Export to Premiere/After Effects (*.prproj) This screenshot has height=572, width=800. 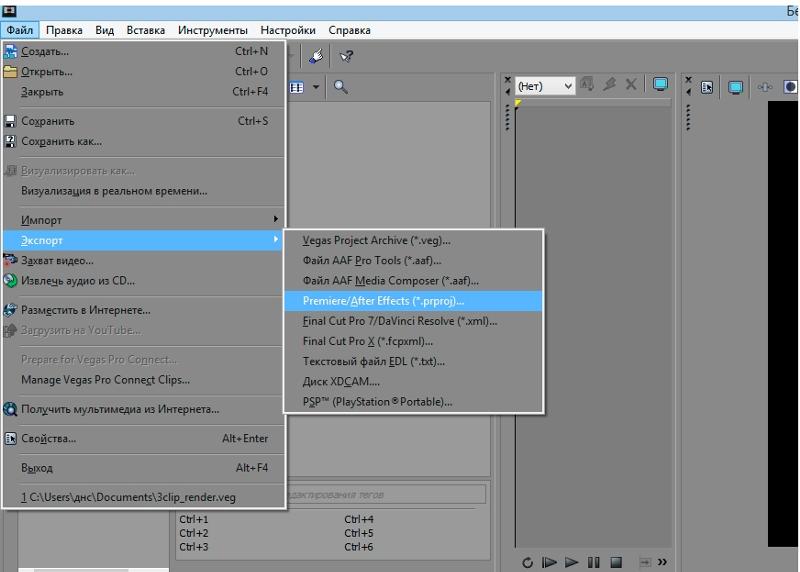(x=413, y=301)
